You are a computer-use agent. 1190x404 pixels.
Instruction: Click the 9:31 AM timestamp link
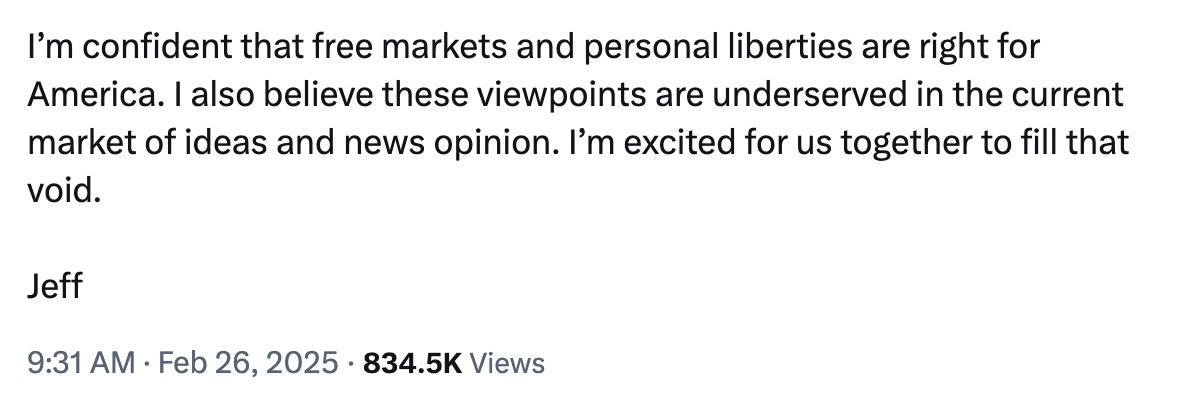81,362
